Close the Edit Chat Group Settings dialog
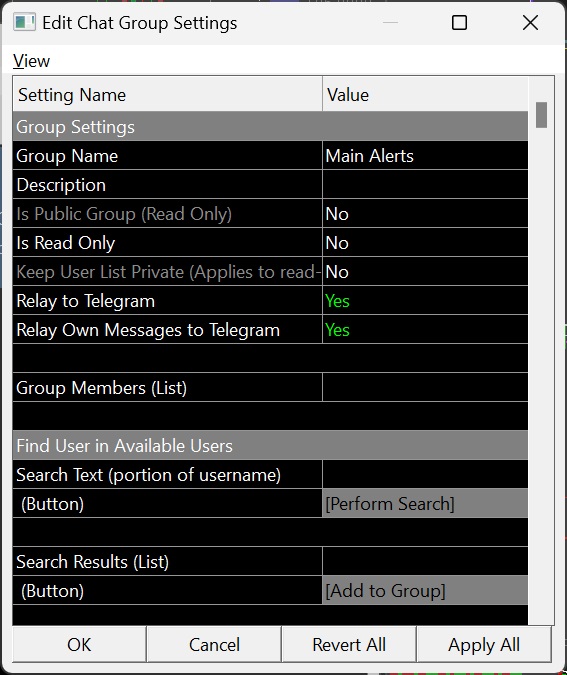 point(530,22)
